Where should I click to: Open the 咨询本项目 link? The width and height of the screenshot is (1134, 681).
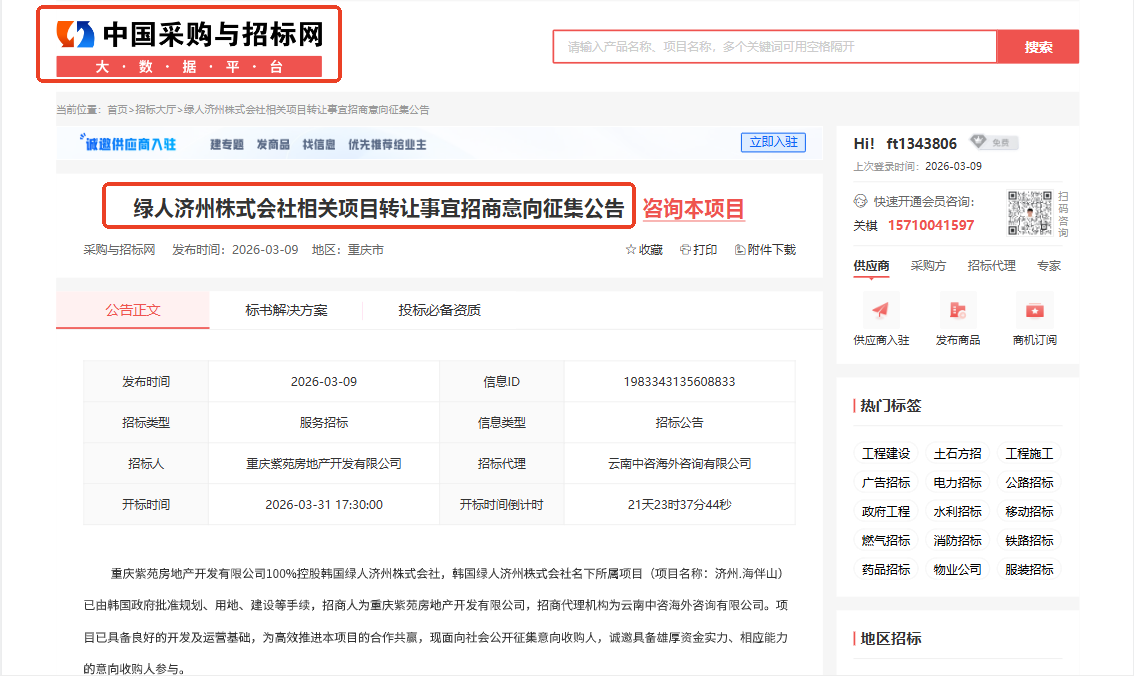(693, 209)
